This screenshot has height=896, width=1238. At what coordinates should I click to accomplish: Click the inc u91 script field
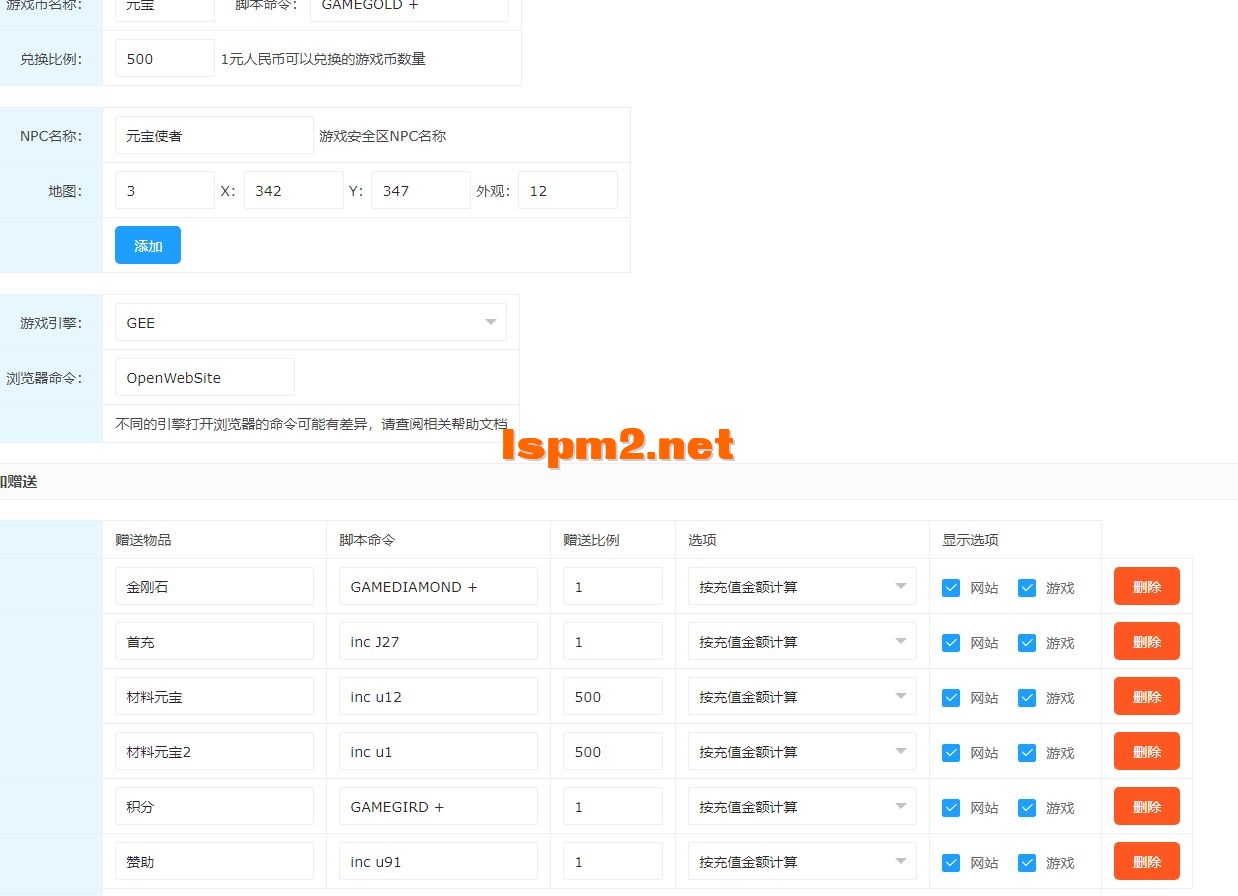click(x=438, y=861)
